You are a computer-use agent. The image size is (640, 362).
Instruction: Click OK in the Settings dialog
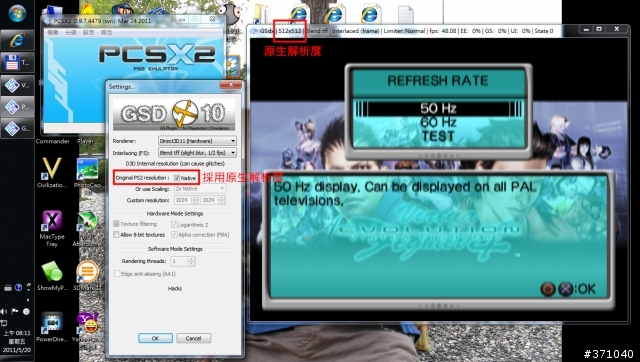pos(155,338)
